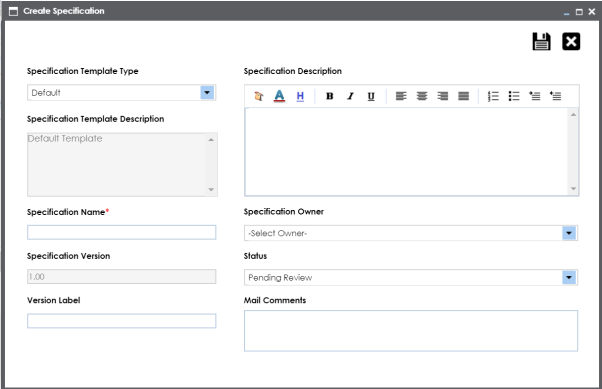
Task: Toggle italic formatting
Action: [350, 96]
